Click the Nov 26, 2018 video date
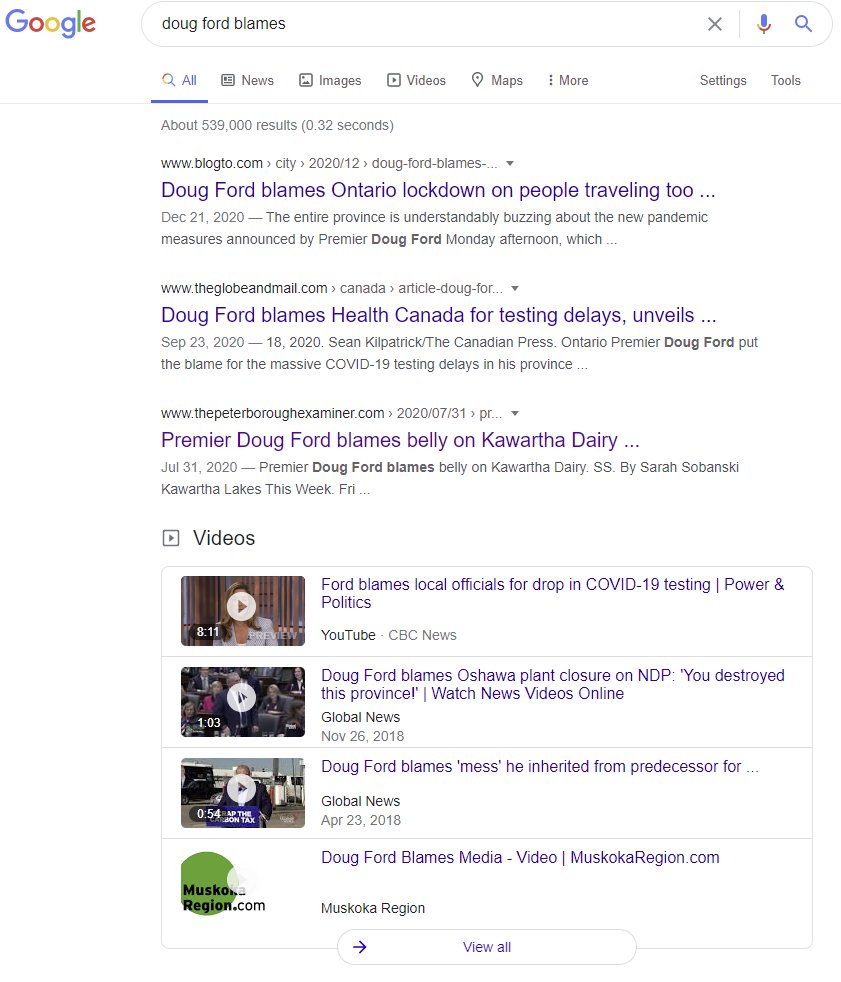This screenshot has height=982, width=841. (363, 736)
